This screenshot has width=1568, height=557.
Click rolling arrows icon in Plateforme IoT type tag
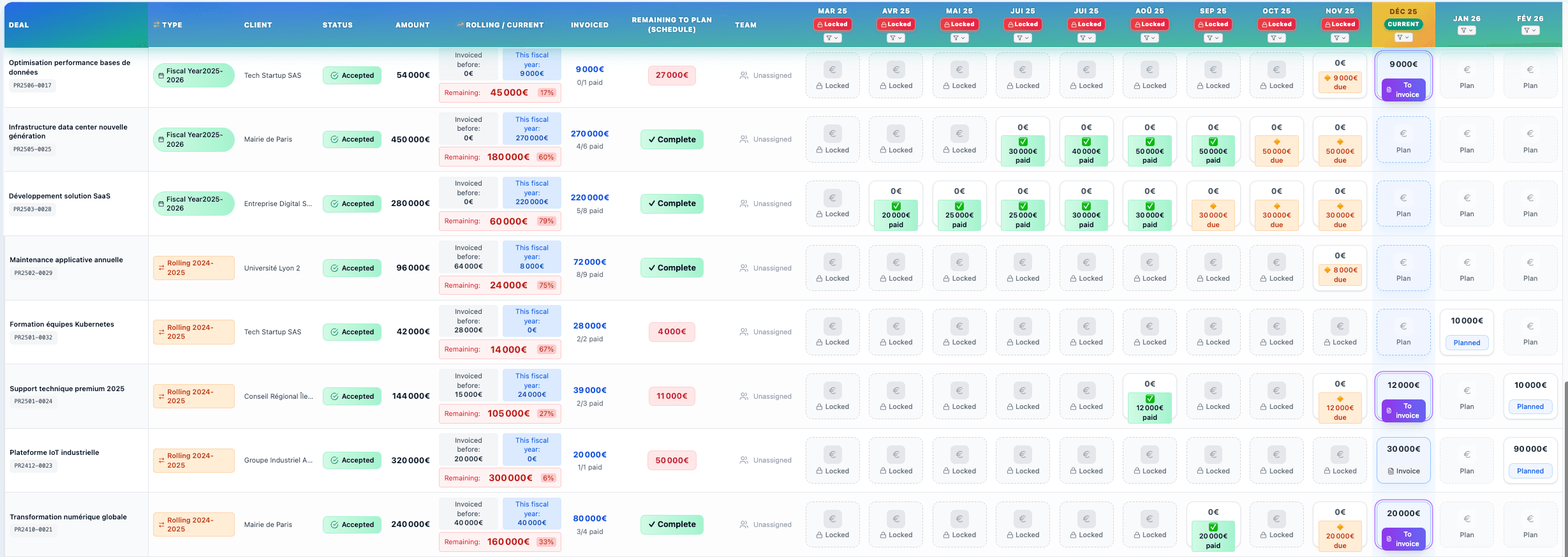point(161,461)
